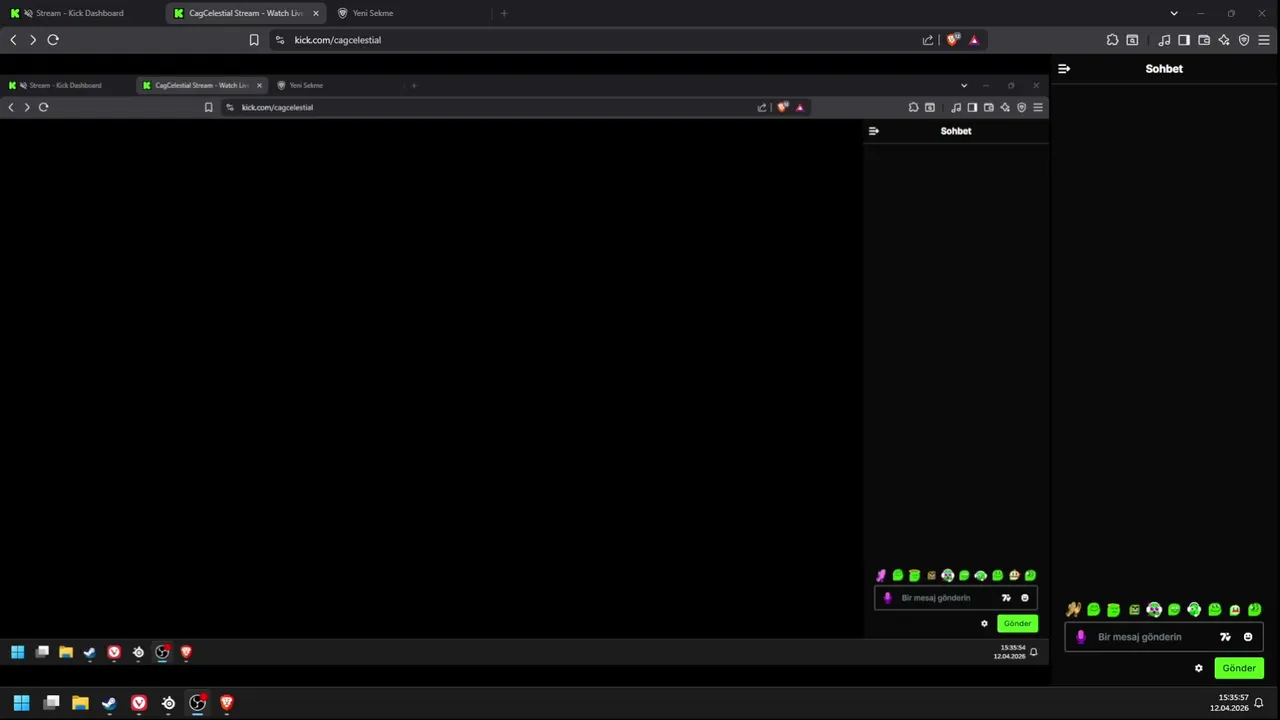Open the emoji picker smiley icon
This screenshot has height=720, width=1280.
pos(1248,637)
